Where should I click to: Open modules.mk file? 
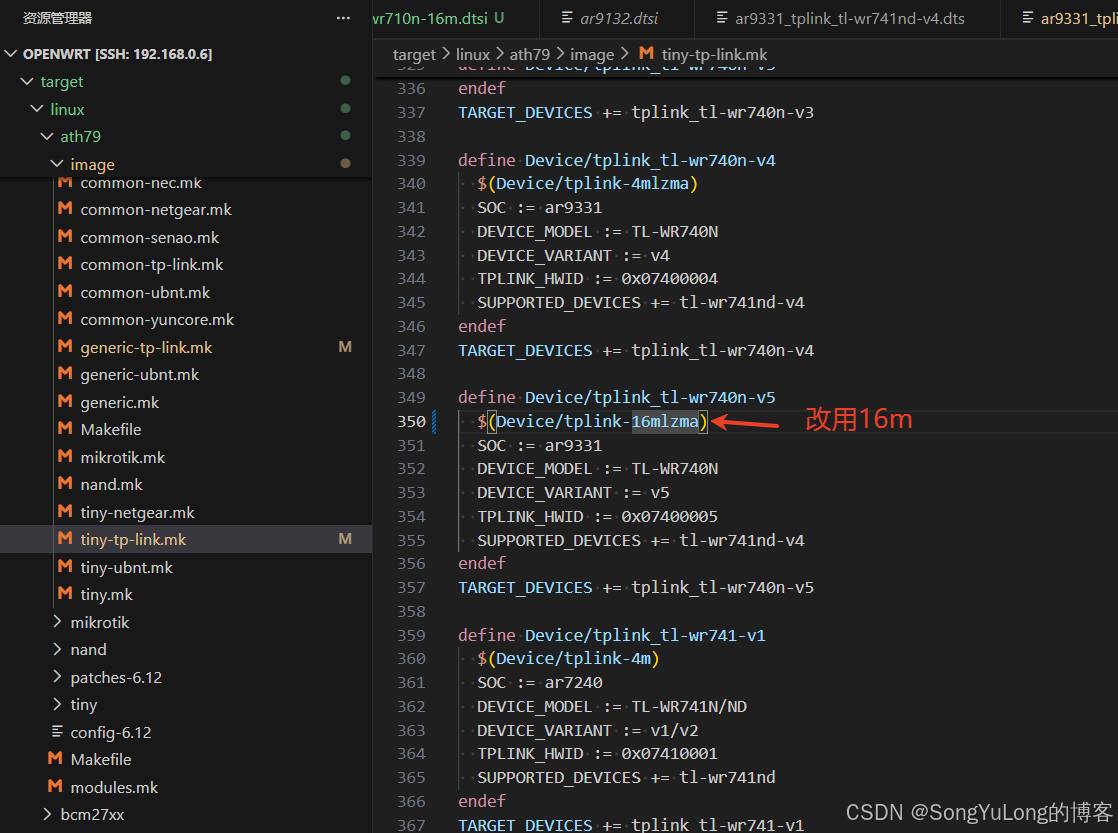click(x=114, y=787)
